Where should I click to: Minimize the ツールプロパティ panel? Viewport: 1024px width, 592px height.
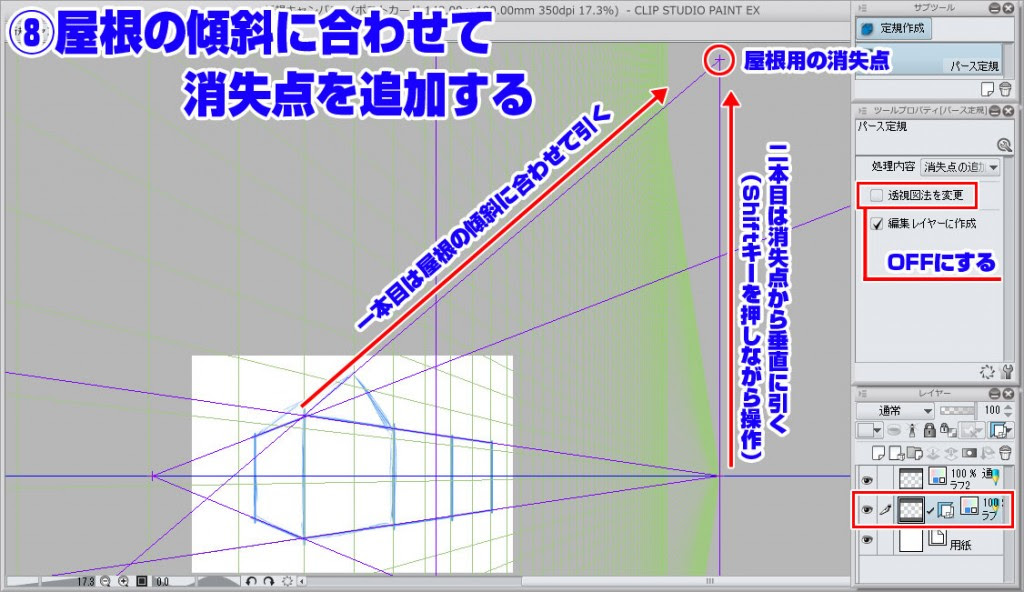[x=994, y=110]
